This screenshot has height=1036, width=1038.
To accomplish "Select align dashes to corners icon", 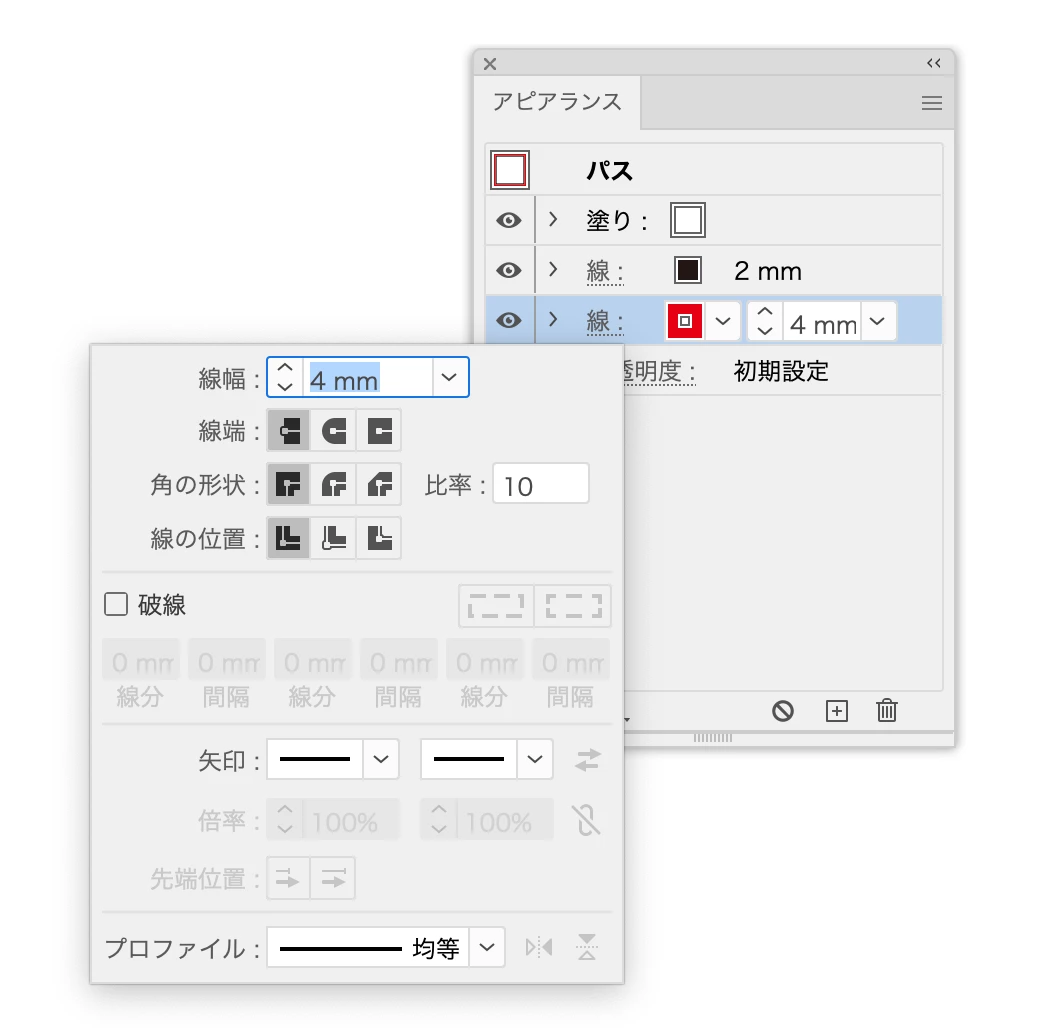I will (x=573, y=606).
